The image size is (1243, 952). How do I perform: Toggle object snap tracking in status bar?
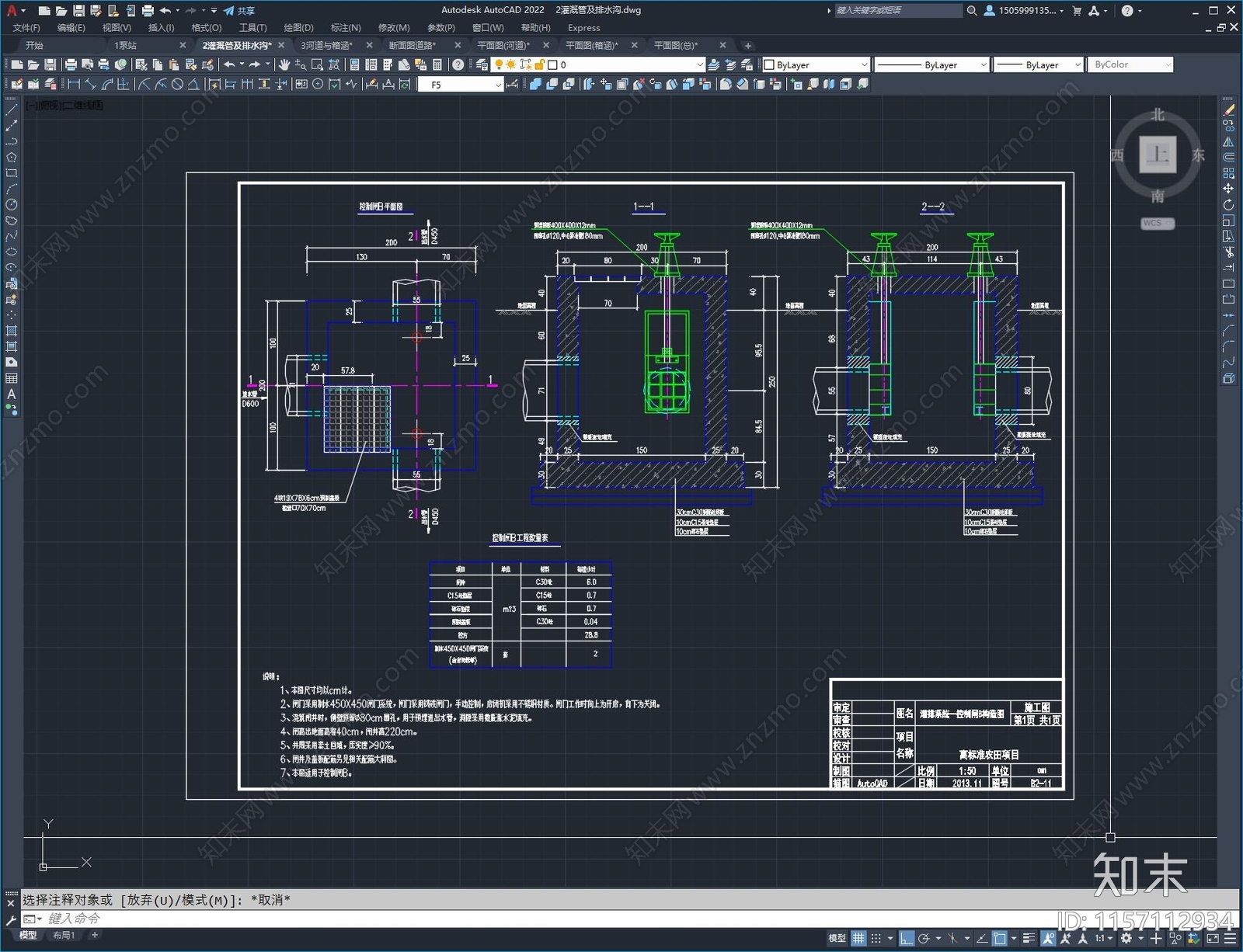(x=982, y=938)
